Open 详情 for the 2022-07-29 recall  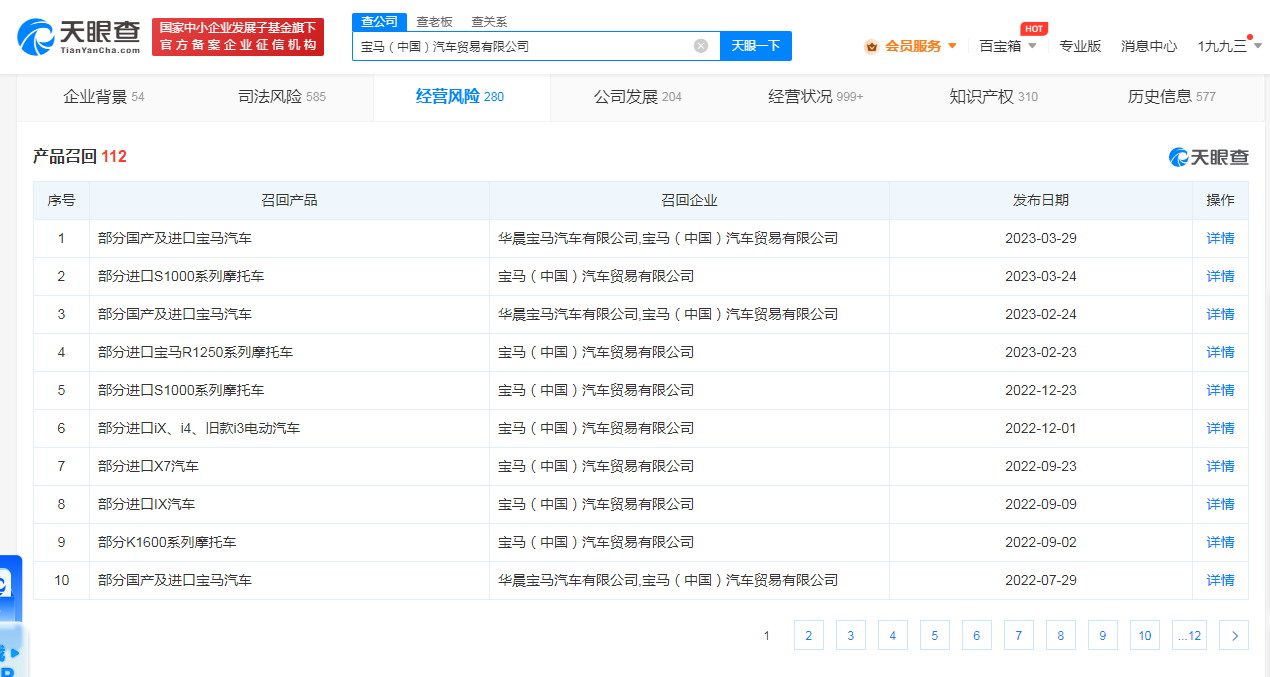(x=1220, y=580)
